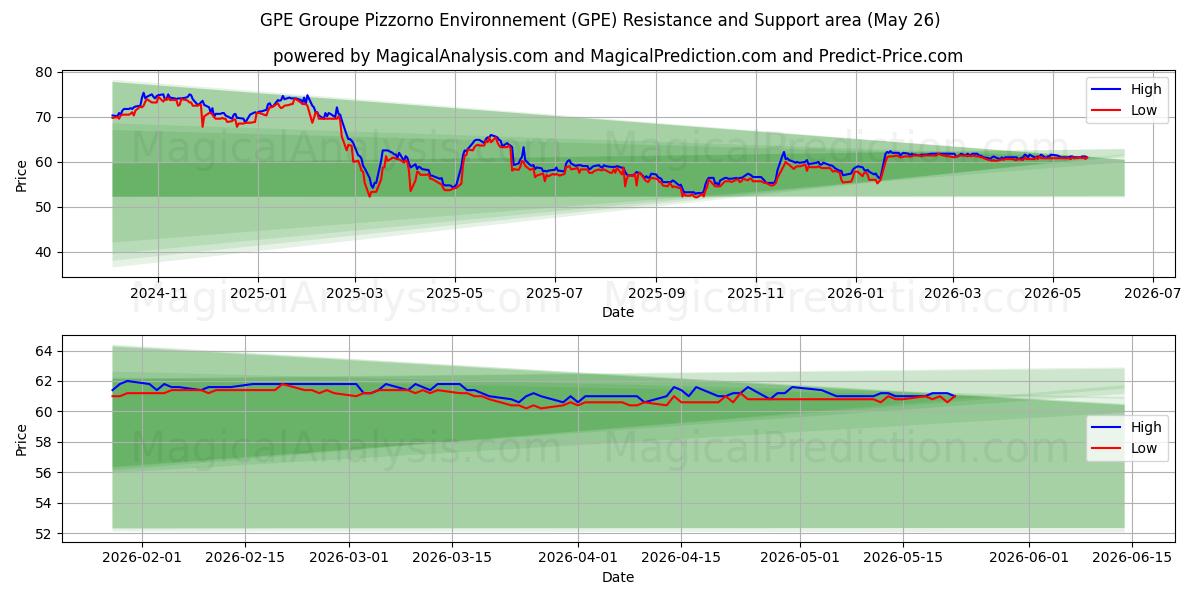Screen dimensions: 1200x600
Task: Click the '2026-02-15' tick label on bottom chart
Action: pyautogui.click(x=244, y=558)
